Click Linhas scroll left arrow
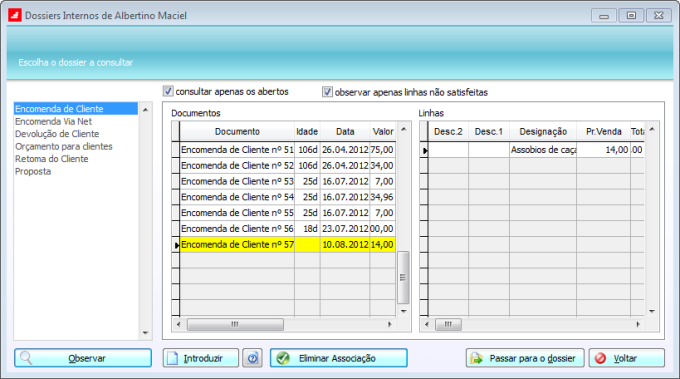680x379 pixels. click(x=426, y=324)
